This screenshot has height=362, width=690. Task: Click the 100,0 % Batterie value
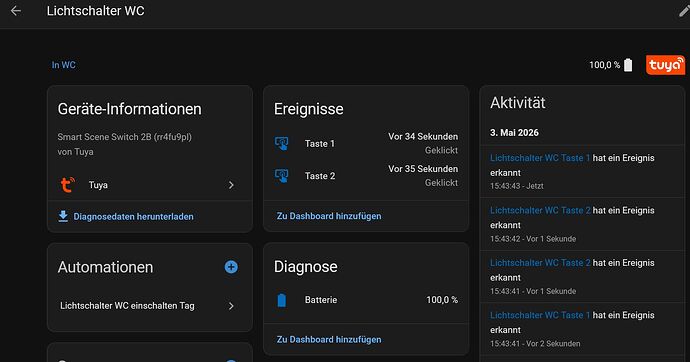[x=442, y=300]
